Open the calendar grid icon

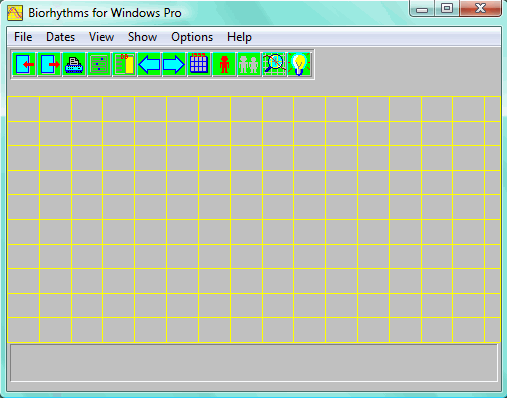[199, 64]
